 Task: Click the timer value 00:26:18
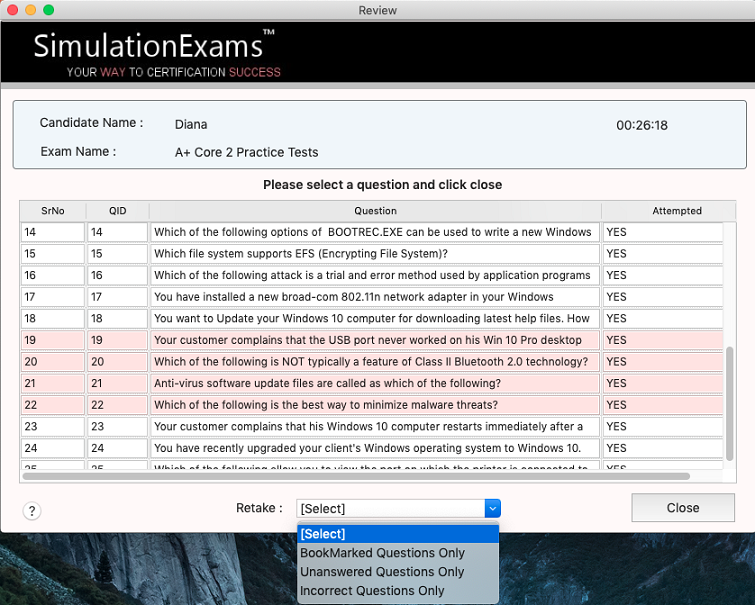coord(642,125)
